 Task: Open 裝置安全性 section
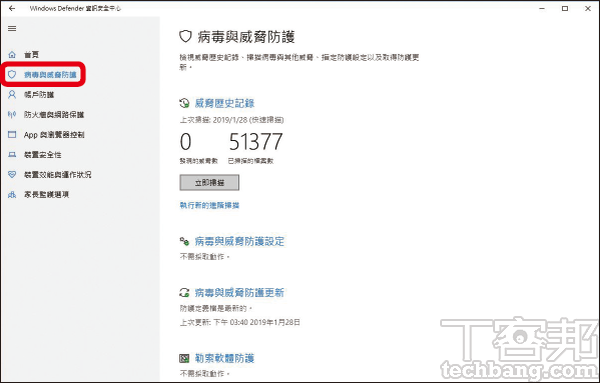pyautogui.click(x=42, y=155)
